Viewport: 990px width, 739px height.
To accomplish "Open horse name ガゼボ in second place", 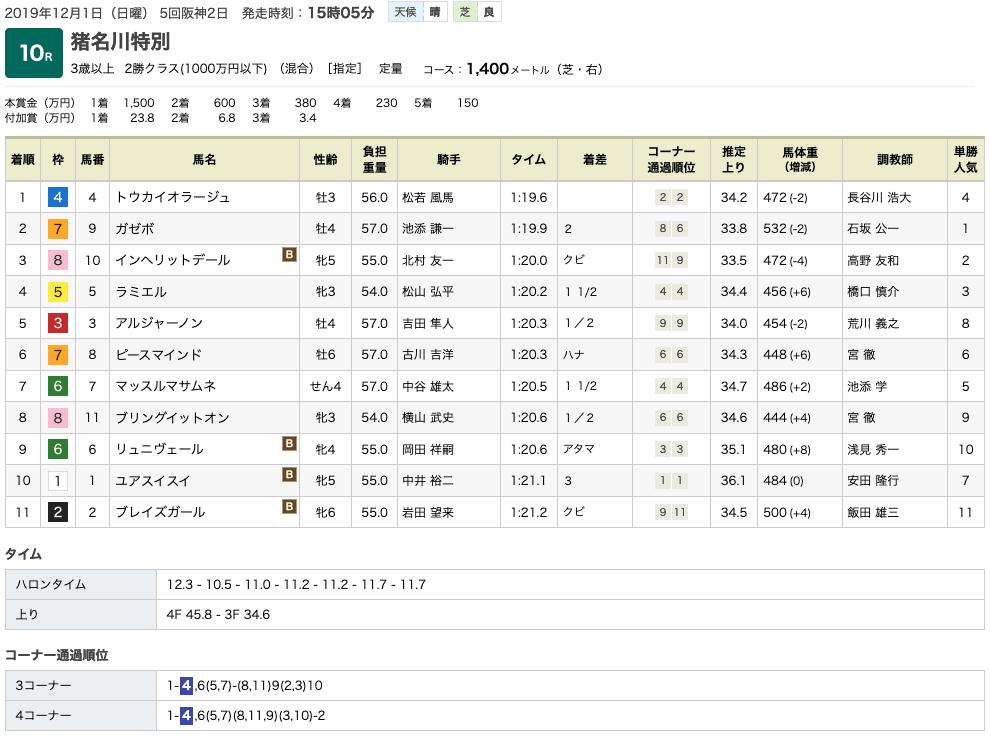I will point(138,229).
